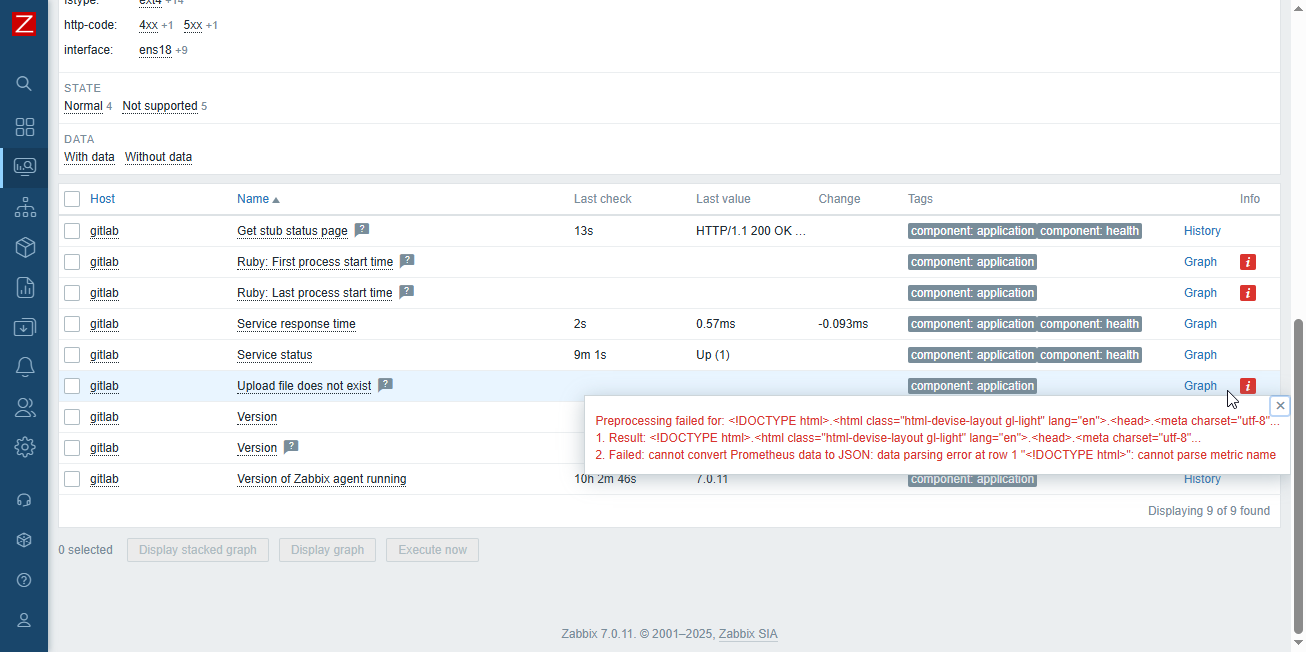
Task: Click red error info icon for Ruby: Last process
Action: (1248, 293)
